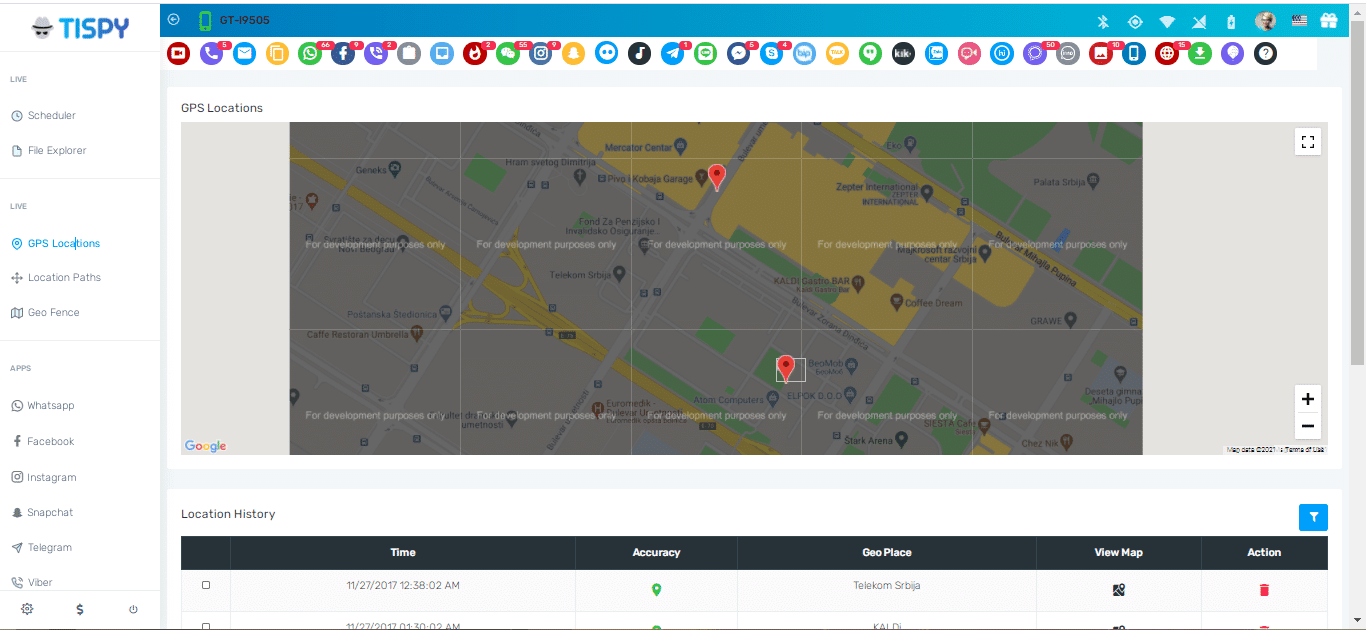Viewport: 1366px width, 630px height.
Task: Open the photos gallery icon
Action: point(1101,54)
